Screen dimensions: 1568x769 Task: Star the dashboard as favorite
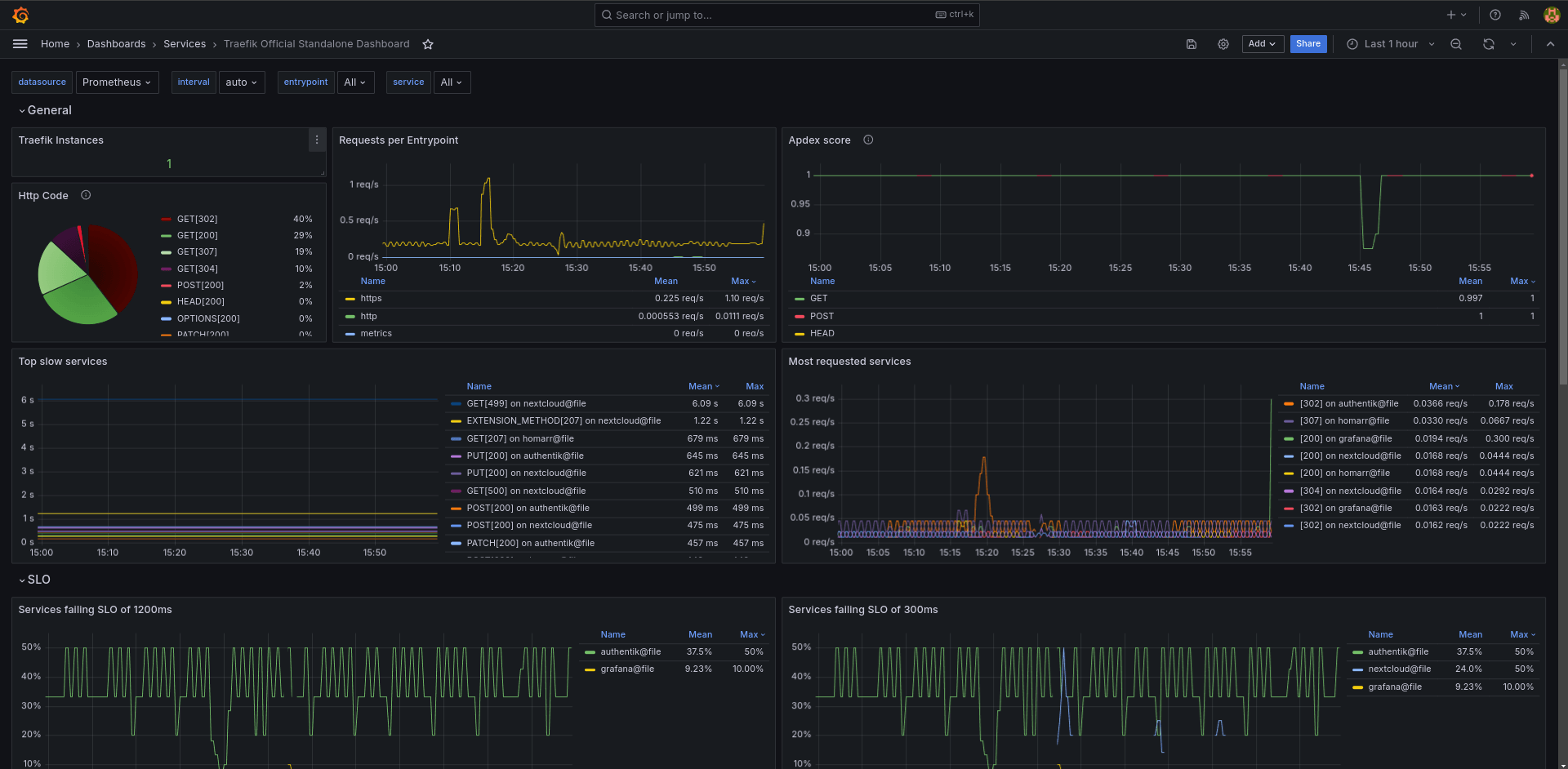click(428, 44)
